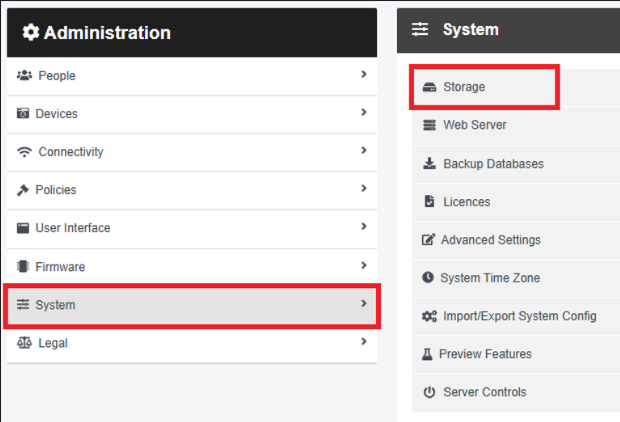Screen dimensions: 620x422
Task: Click the Policies gavel icon
Action: pos(23,190)
